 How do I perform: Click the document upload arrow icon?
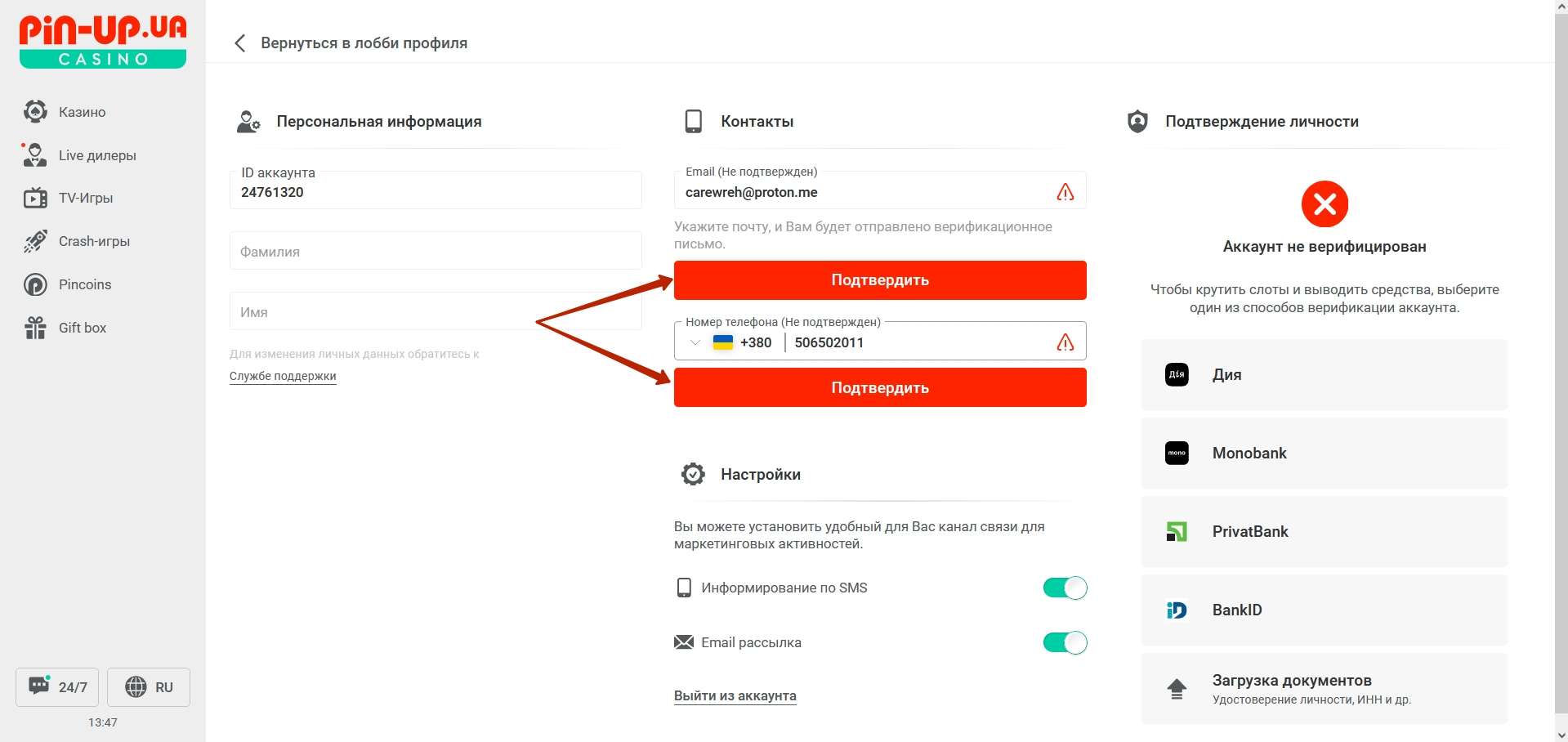1177,689
